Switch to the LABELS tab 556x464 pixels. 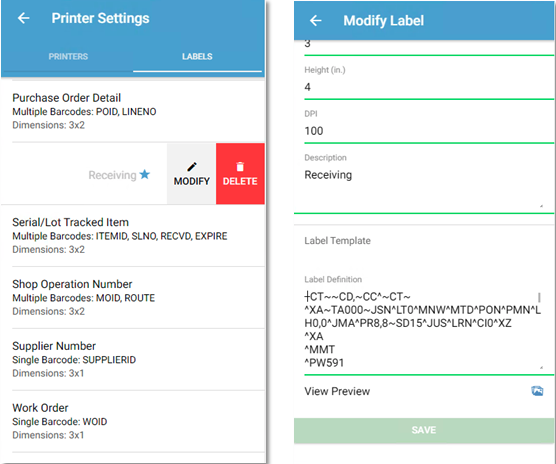pos(197,56)
